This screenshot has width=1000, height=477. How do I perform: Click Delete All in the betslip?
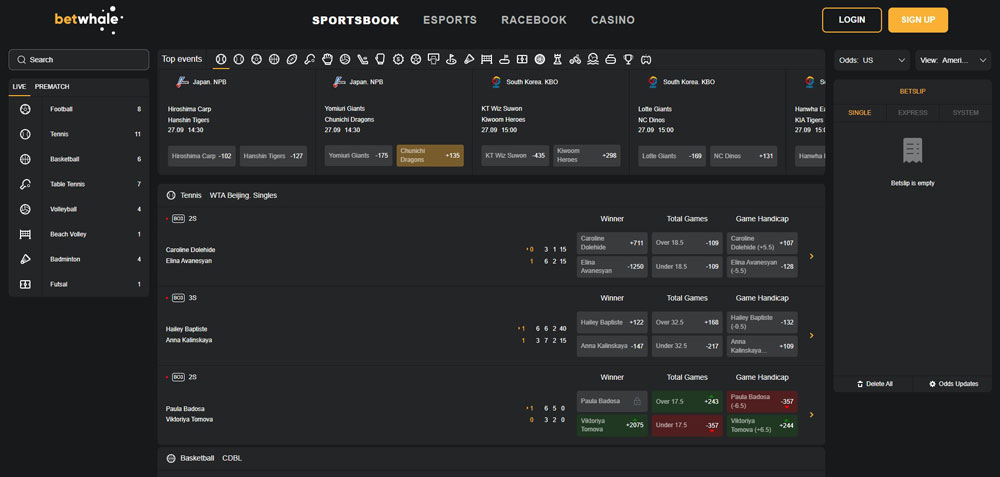click(874, 384)
